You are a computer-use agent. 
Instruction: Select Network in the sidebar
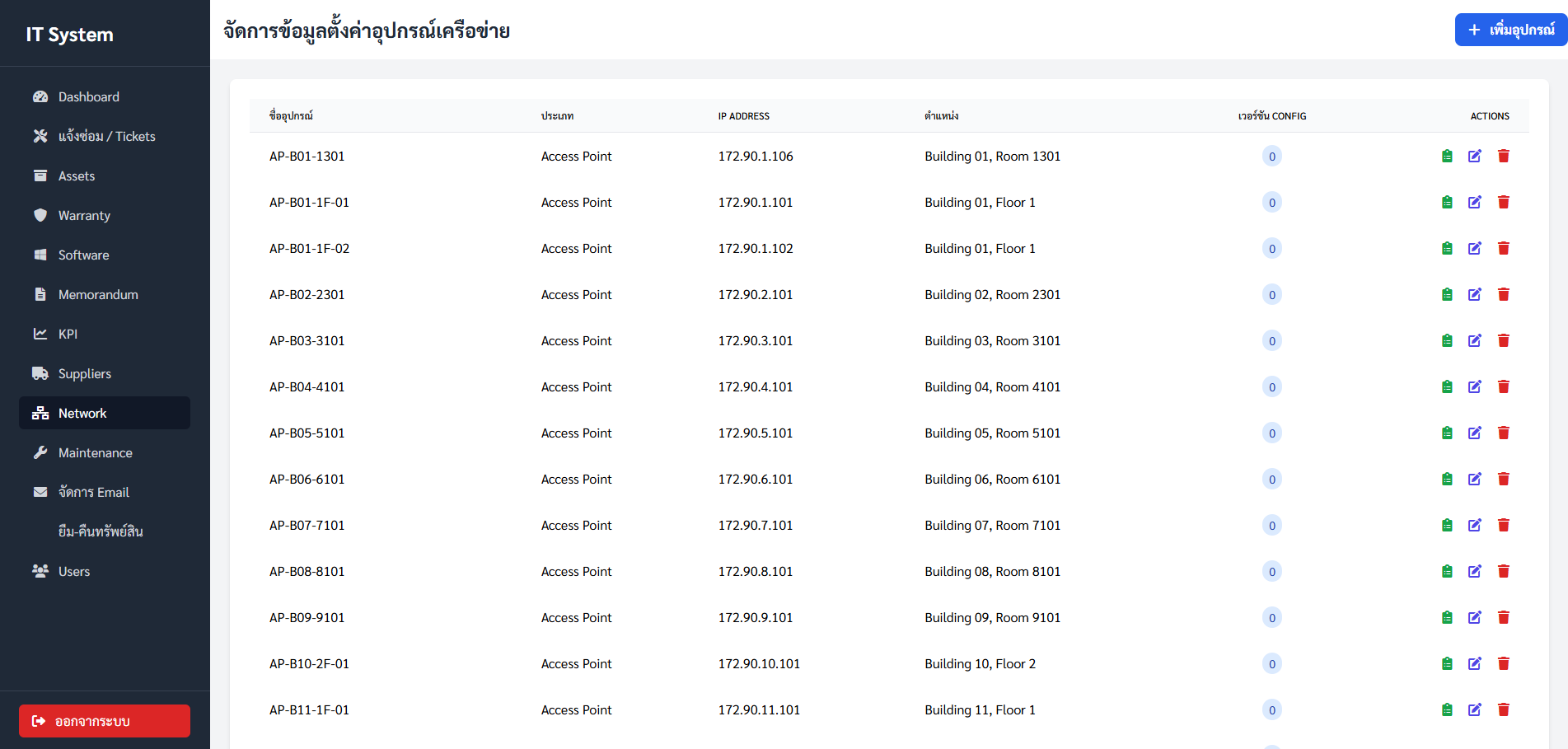coord(105,413)
